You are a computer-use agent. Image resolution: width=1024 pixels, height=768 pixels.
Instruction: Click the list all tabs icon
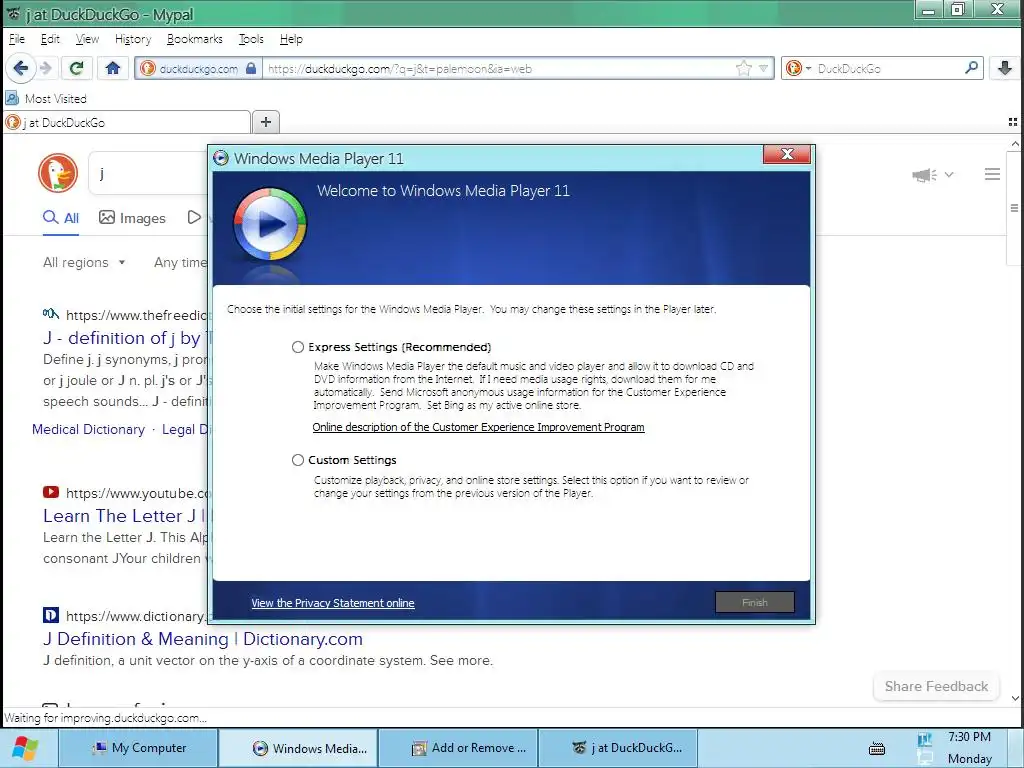(1013, 122)
